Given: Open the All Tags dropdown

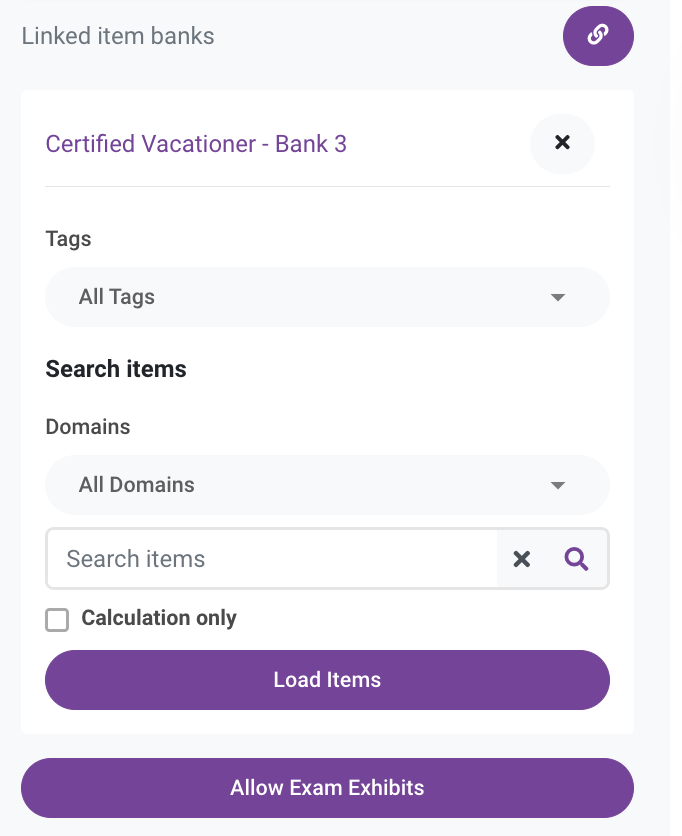Looking at the screenshot, I should coord(327,297).
